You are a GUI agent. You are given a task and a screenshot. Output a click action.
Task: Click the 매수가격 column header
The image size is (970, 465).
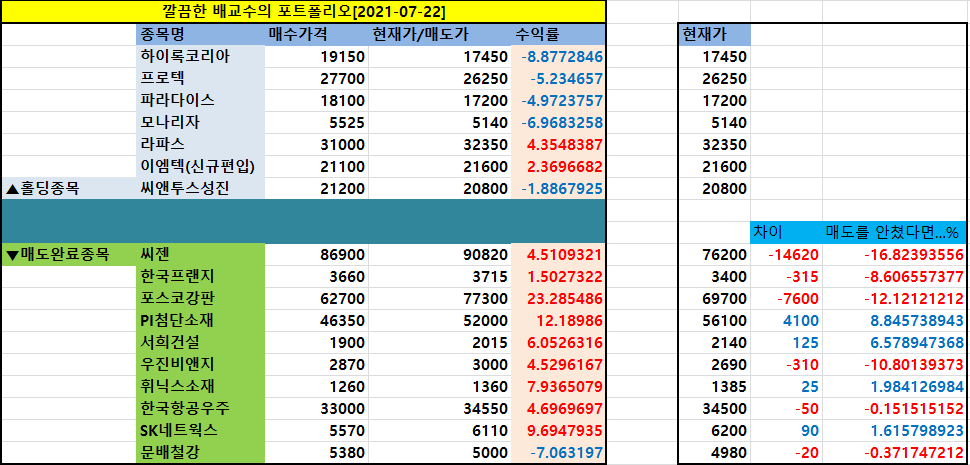click(317, 35)
